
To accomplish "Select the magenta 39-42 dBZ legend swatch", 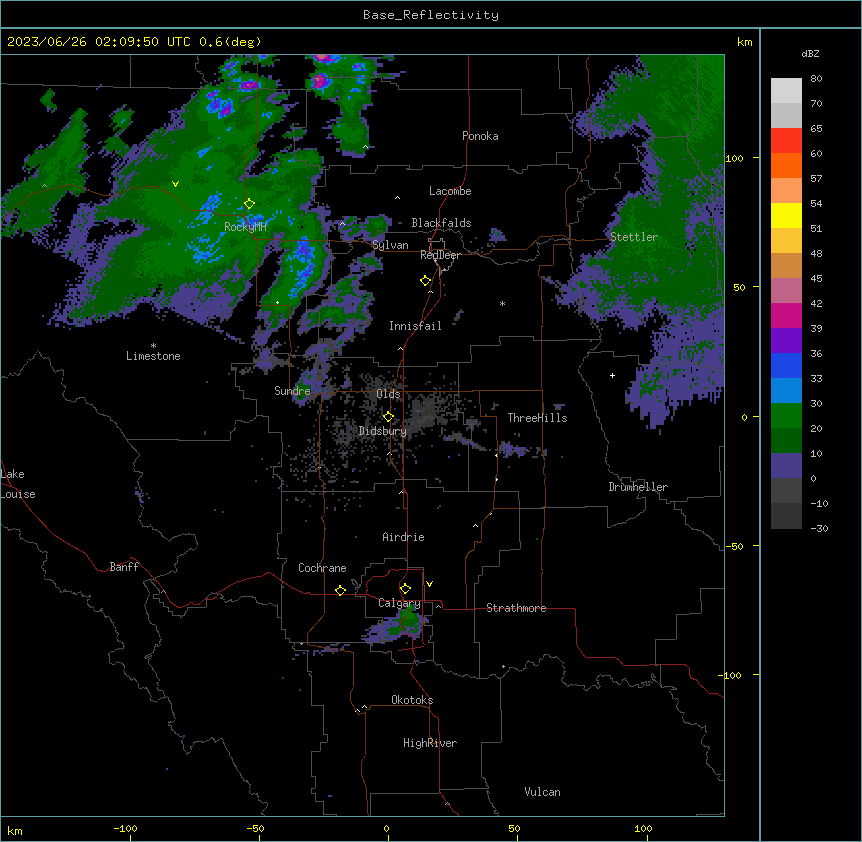I will [786, 315].
